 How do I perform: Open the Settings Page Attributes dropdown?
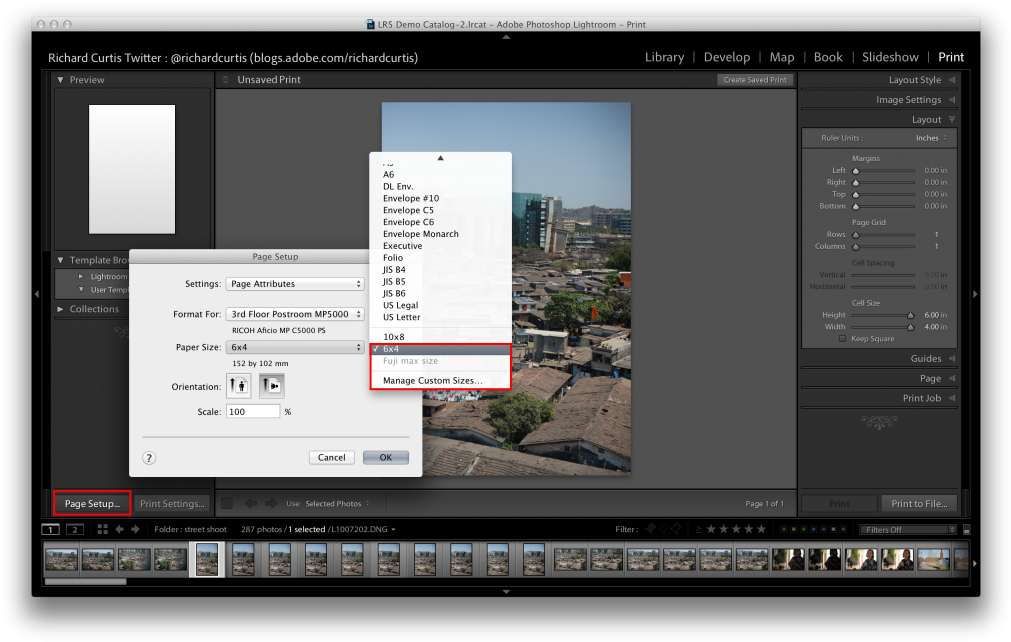point(294,284)
